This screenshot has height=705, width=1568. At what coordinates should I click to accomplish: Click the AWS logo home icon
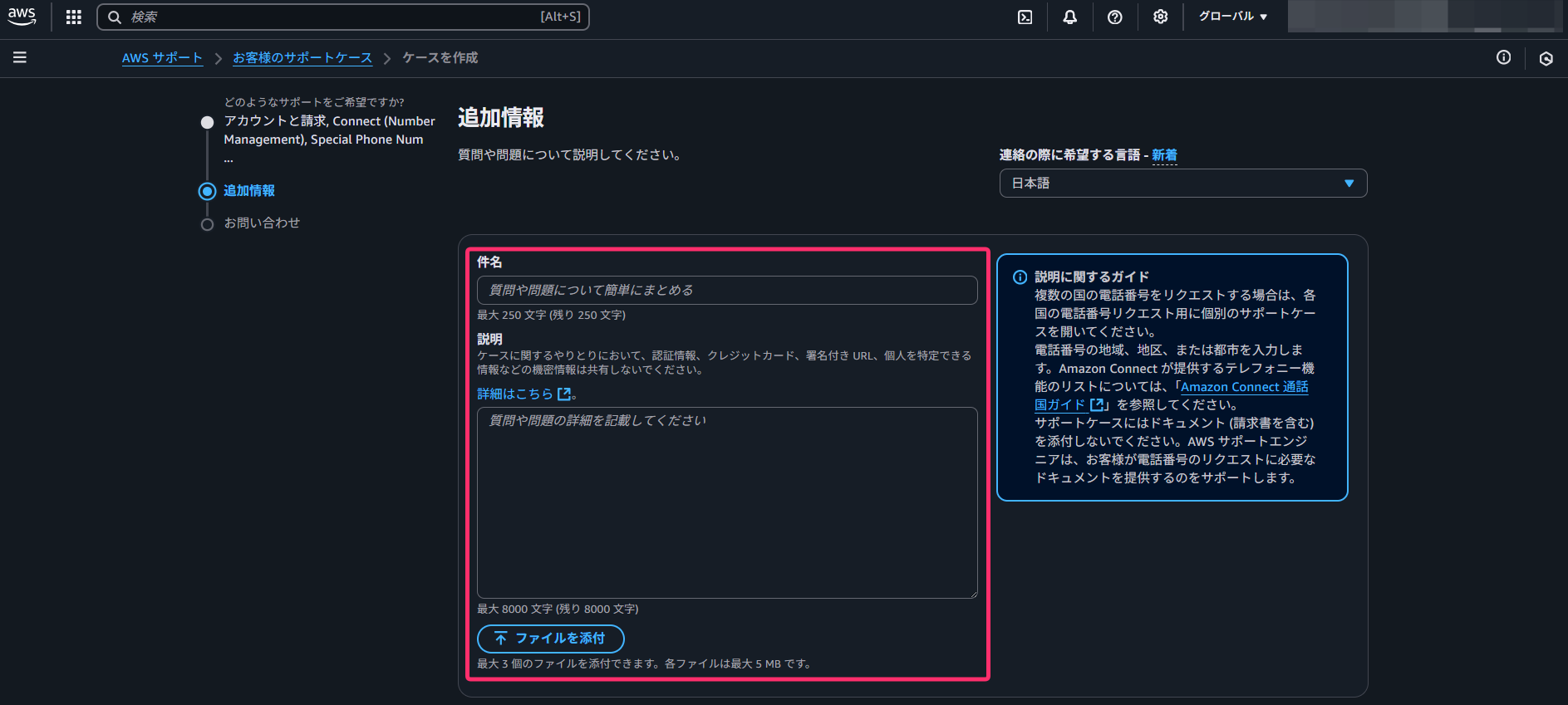[22, 17]
